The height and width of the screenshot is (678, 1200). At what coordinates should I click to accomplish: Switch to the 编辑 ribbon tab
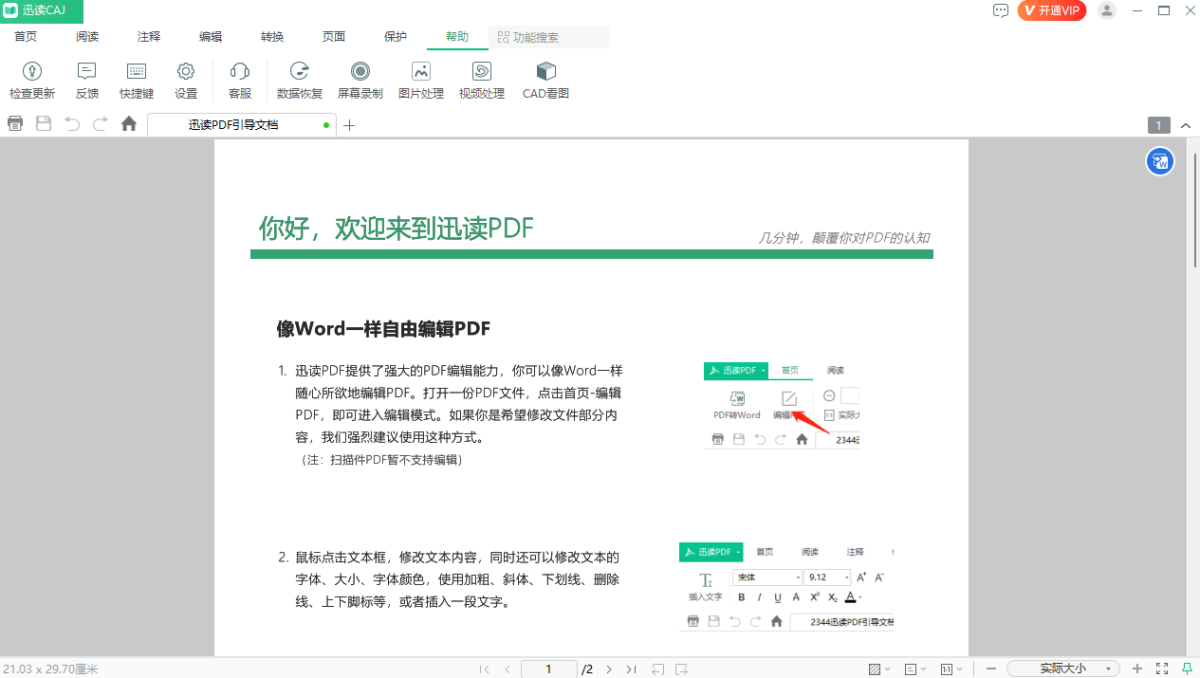(210, 36)
